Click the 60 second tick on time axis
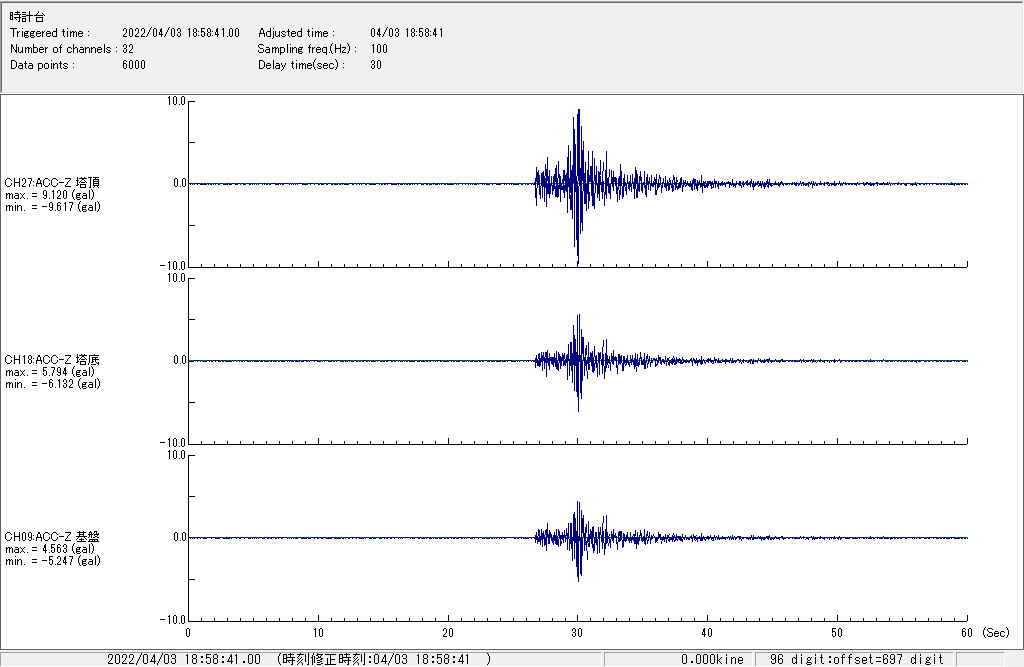The width and height of the screenshot is (1024, 667). coord(966,633)
